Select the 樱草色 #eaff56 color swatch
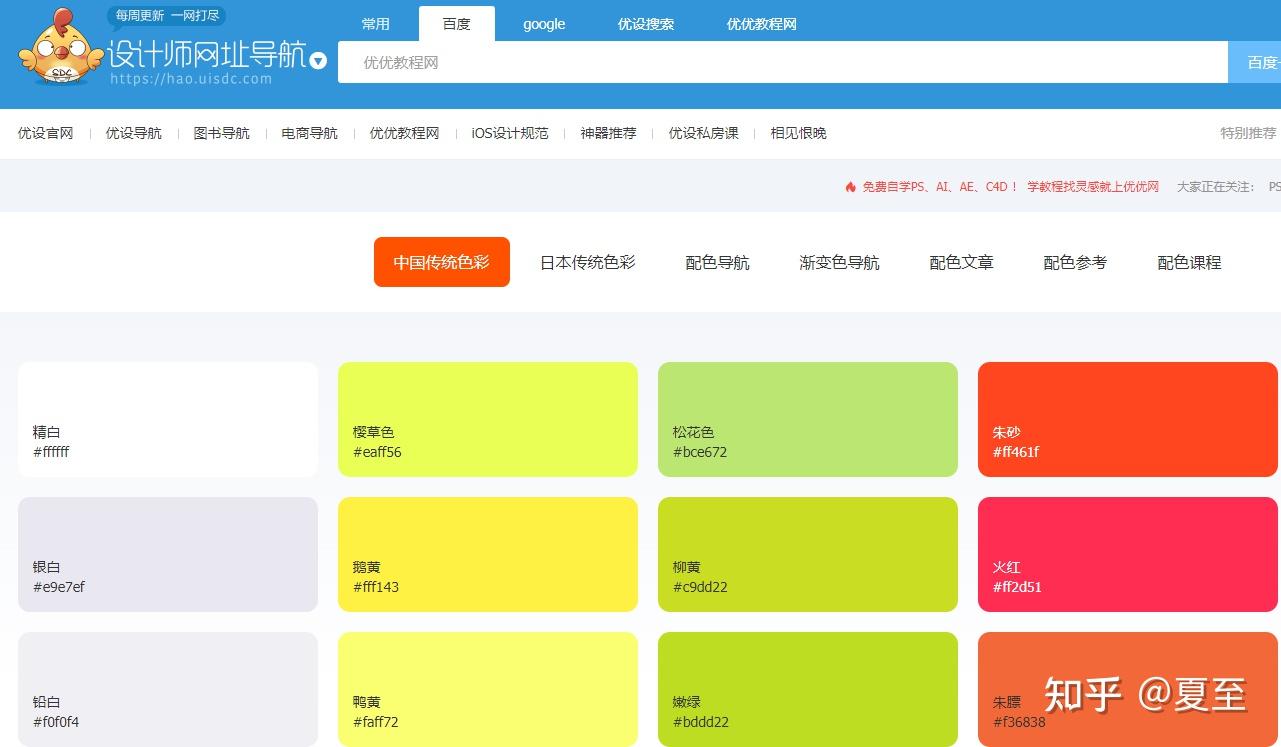Image resolution: width=1281 pixels, height=747 pixels. [488, 418]
